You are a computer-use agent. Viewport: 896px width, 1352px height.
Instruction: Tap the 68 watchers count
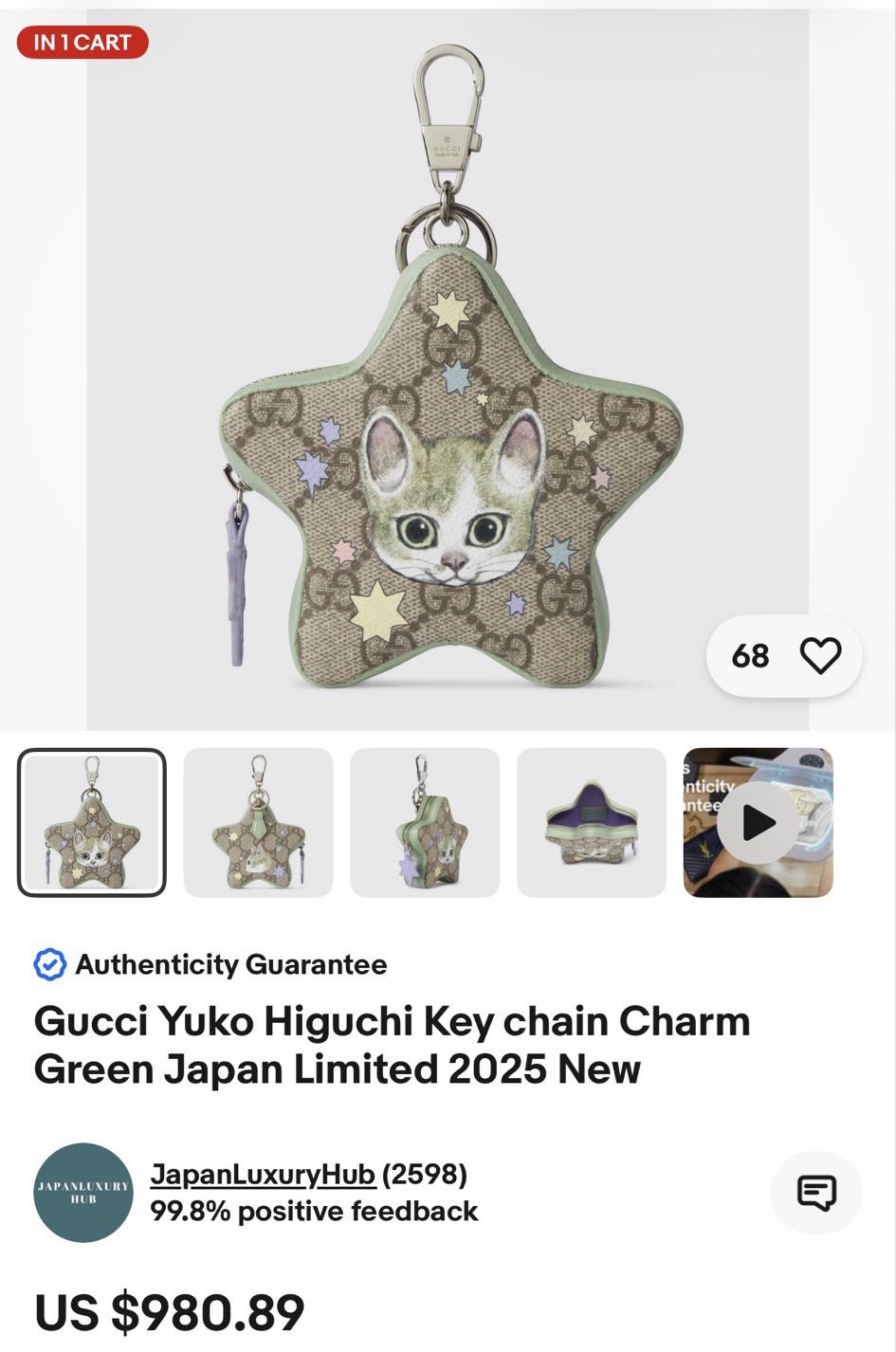click(750, 655)
